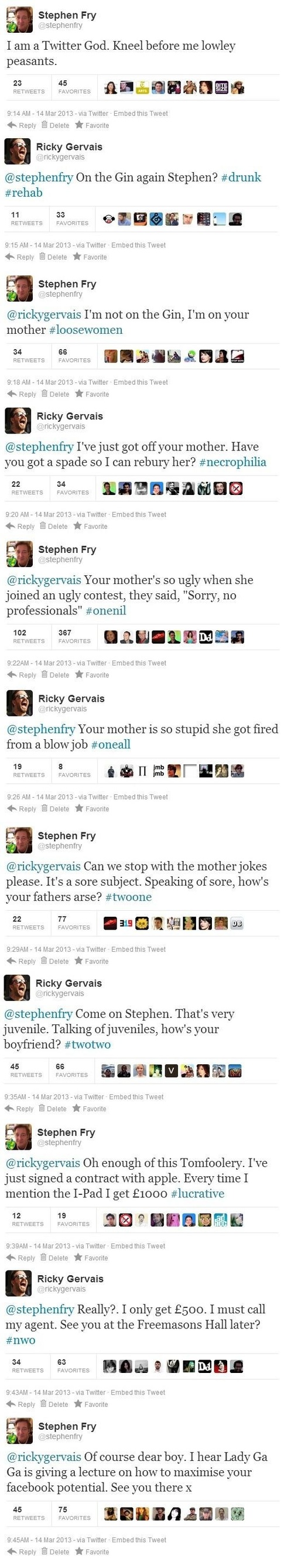Screen dimensions: 284x1568
Task: Open Stephen Fry's avatar on first tweet
Action: 19,20
